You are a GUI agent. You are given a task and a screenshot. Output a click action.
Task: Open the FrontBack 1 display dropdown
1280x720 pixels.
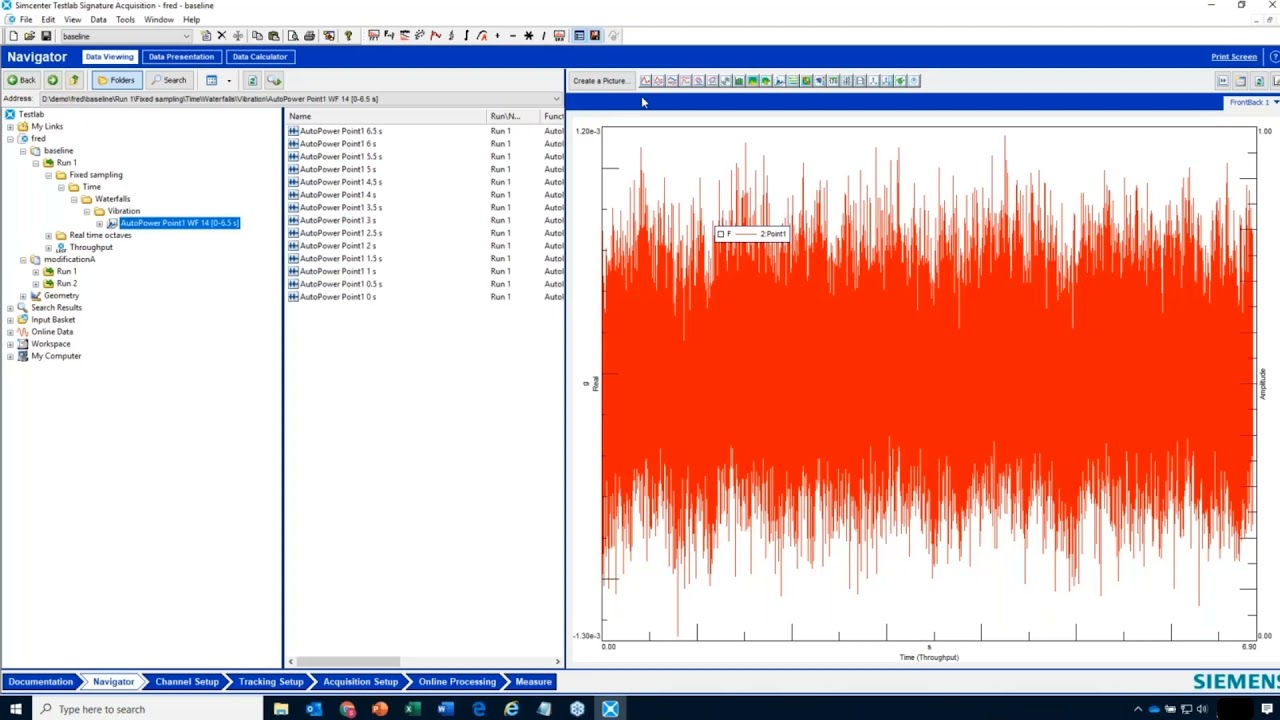click(1276, 102)
